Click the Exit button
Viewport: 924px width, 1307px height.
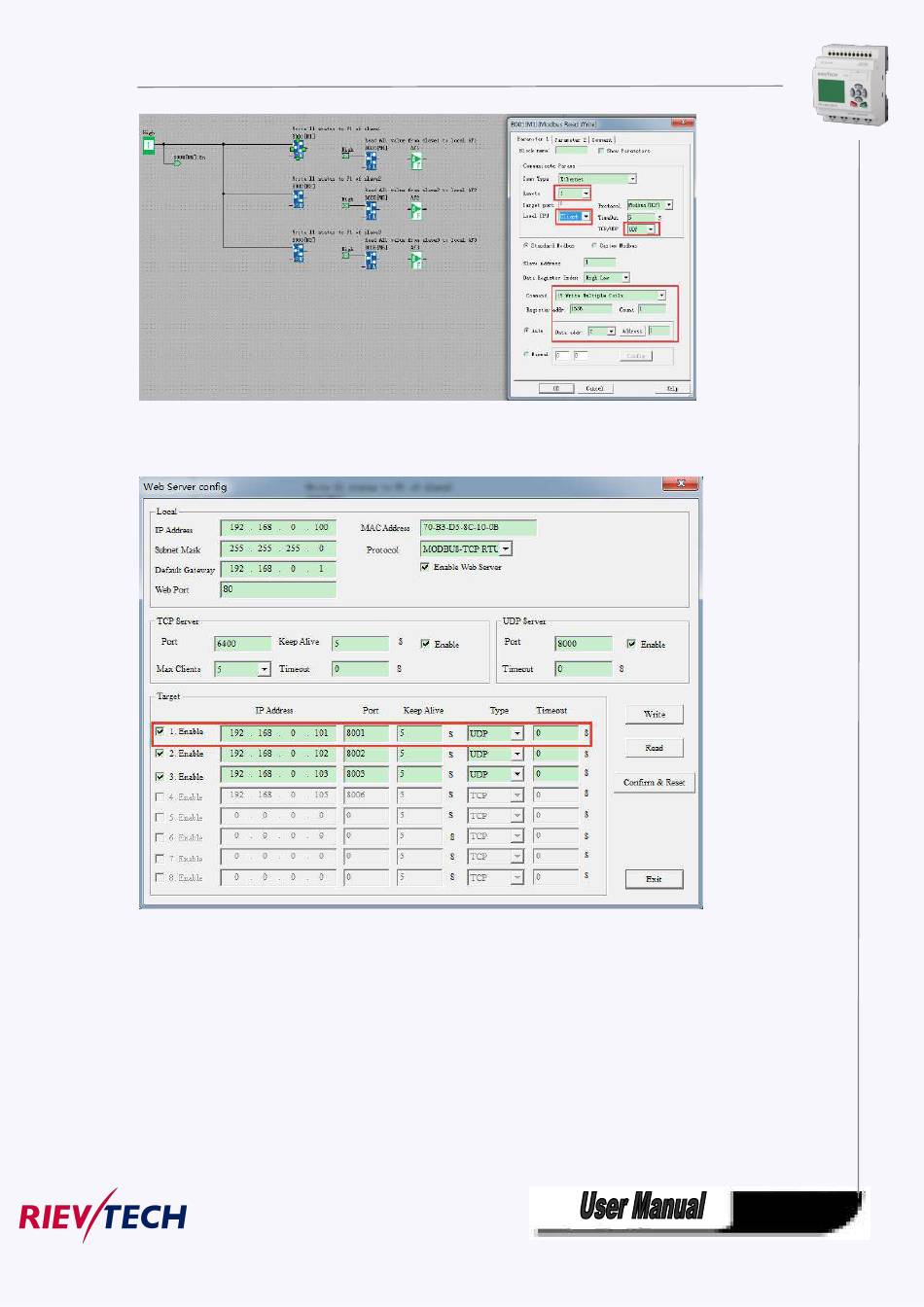655,879
